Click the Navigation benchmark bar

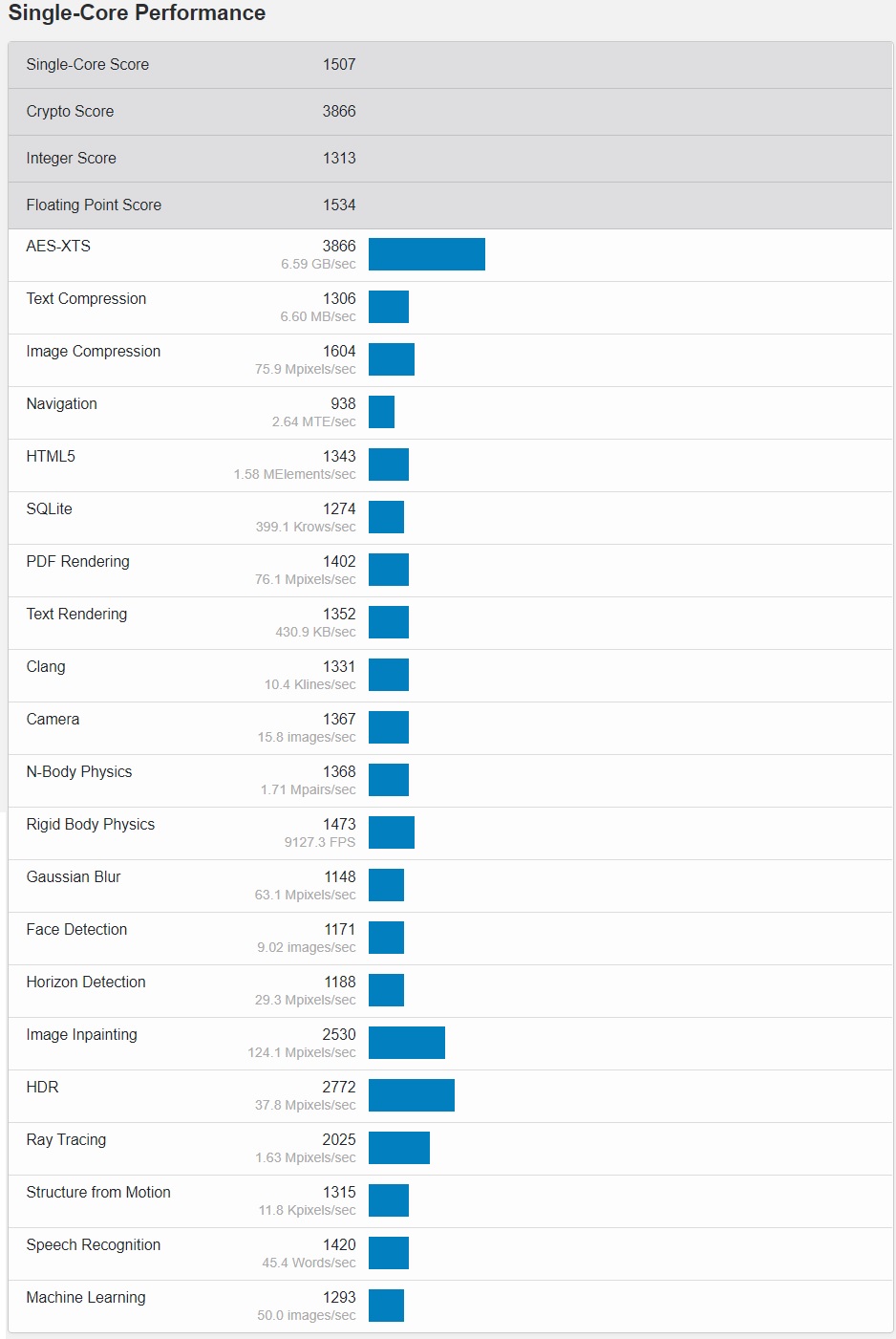click(x=381, y=412)
